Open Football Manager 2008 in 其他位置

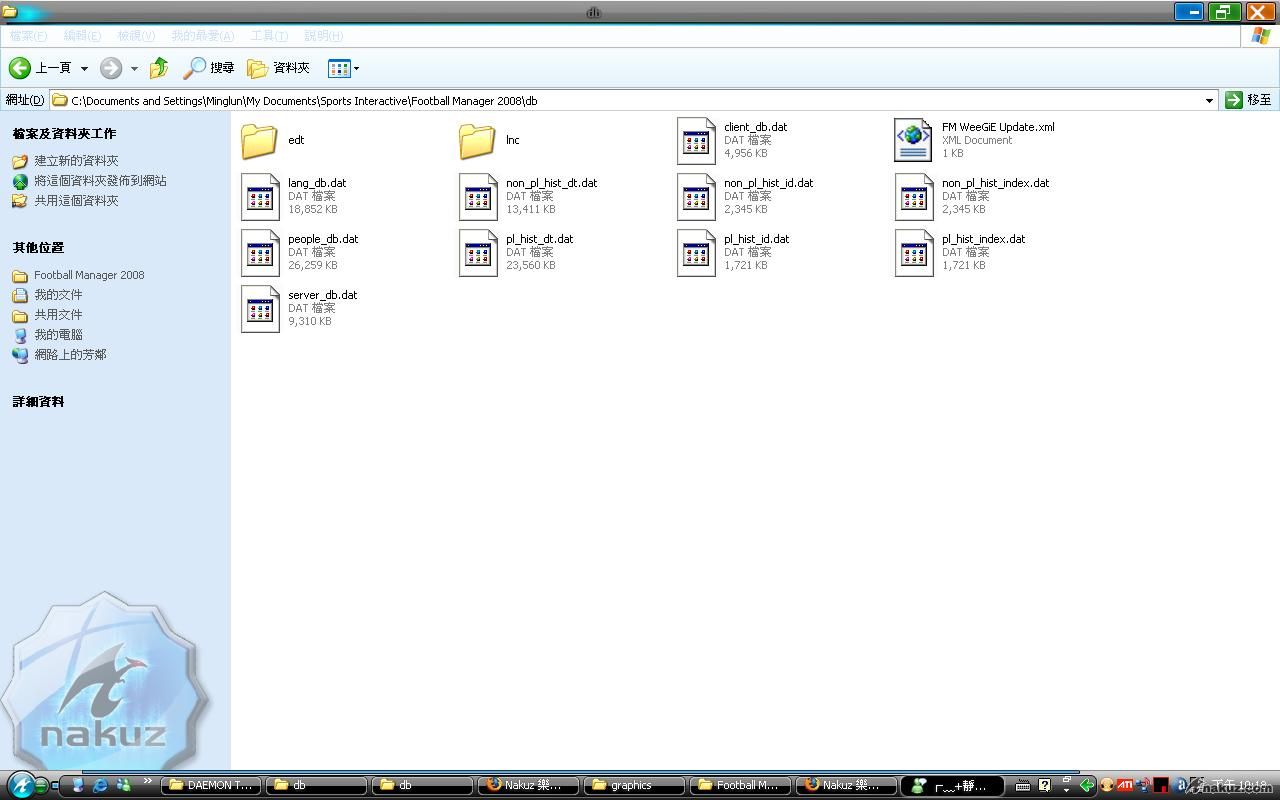coord(89,275)
